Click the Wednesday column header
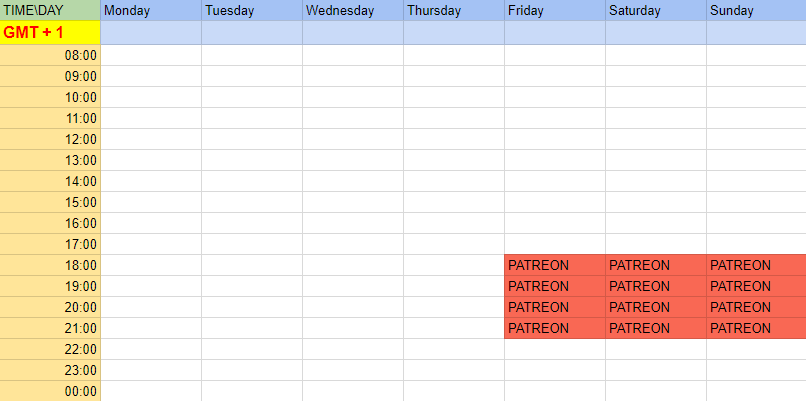The image size is (806, 401). point(353,10)
